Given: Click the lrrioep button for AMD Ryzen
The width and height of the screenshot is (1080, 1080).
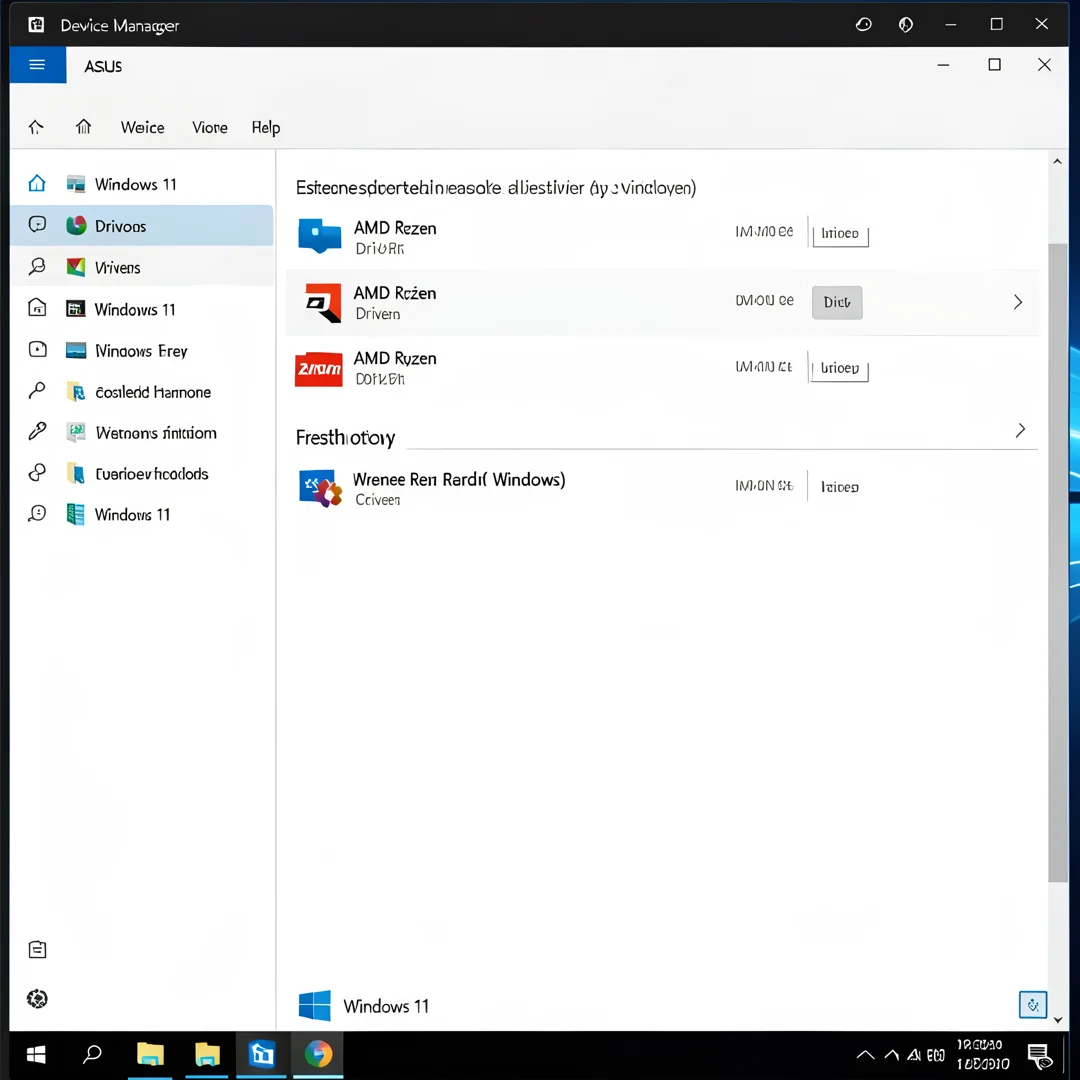Looking at the screenshot, I should point(840,368).
